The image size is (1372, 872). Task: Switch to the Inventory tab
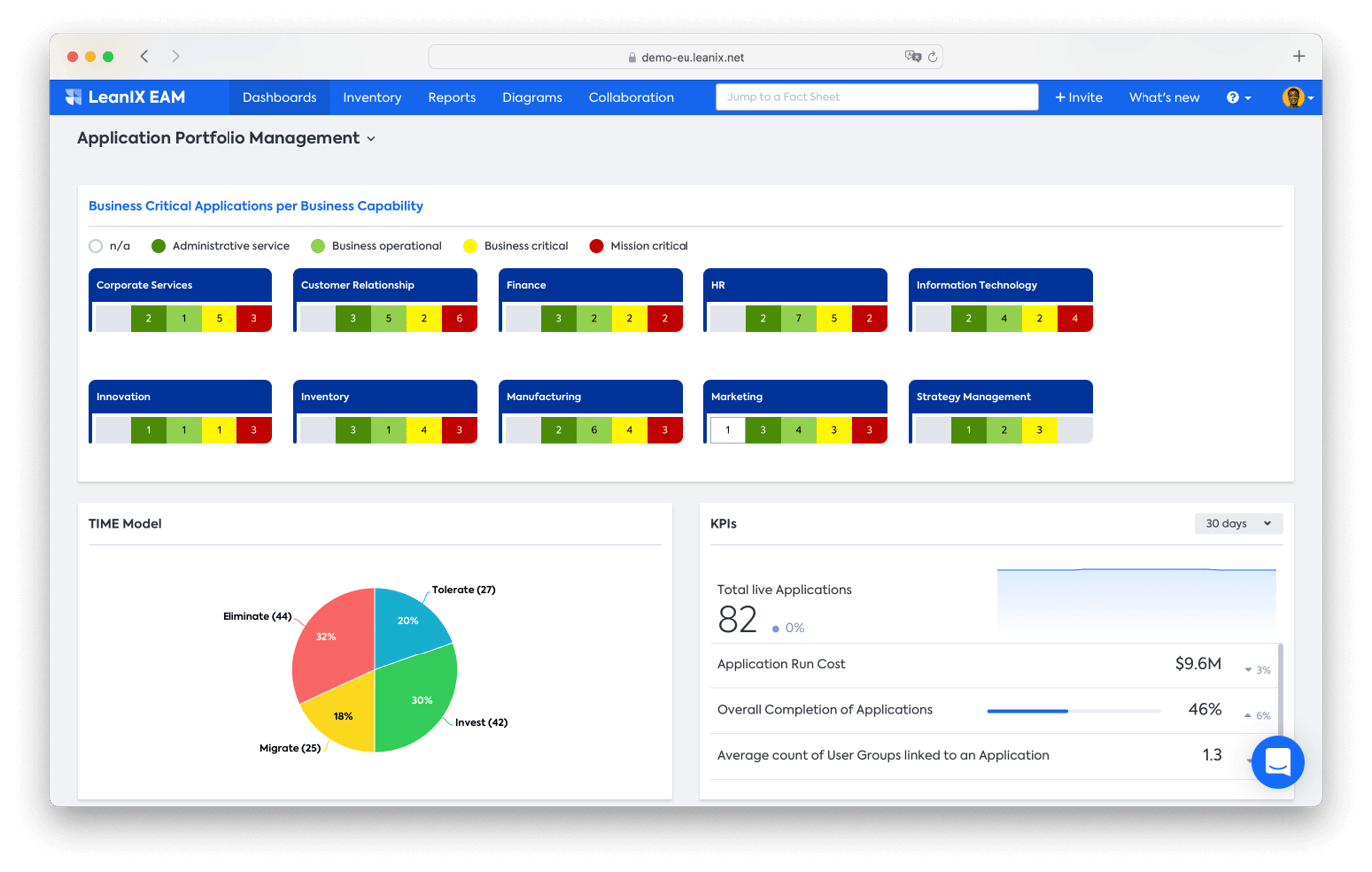click(372, 97)
